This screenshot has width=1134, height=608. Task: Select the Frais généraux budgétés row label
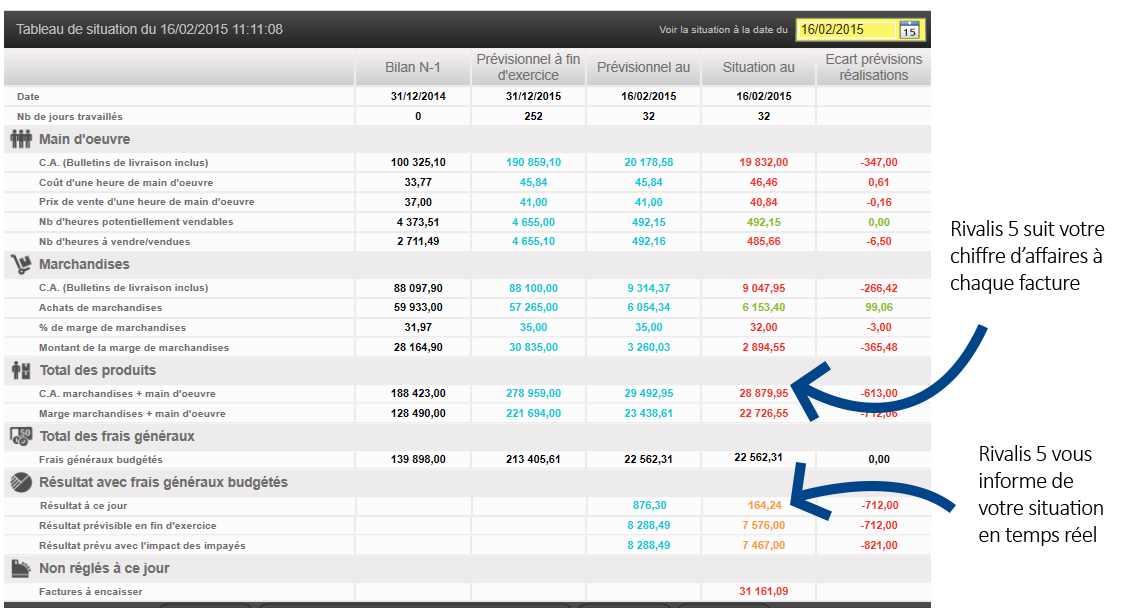101,460
